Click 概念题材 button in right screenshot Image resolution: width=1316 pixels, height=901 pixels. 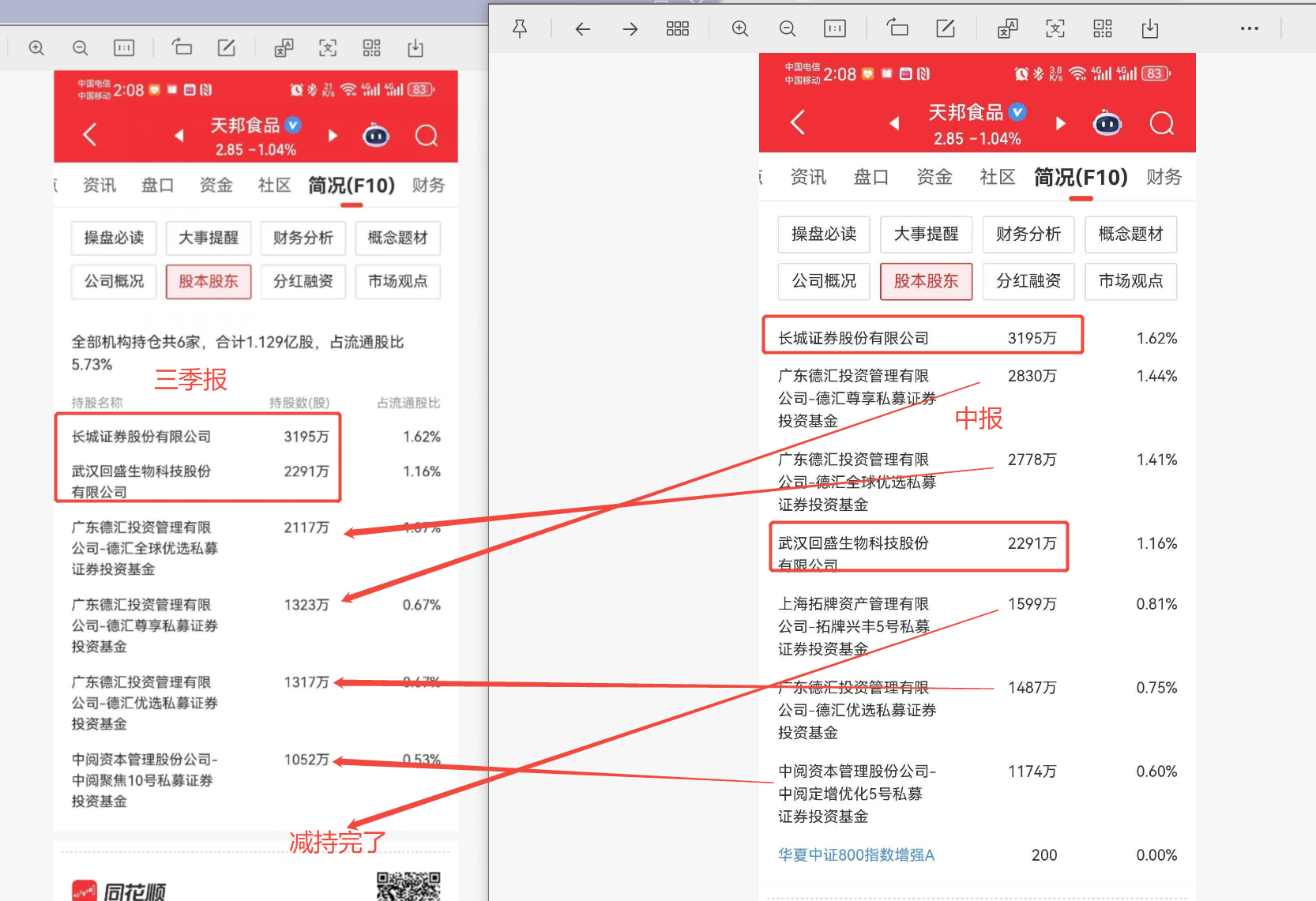click(x=1131, y=234)
